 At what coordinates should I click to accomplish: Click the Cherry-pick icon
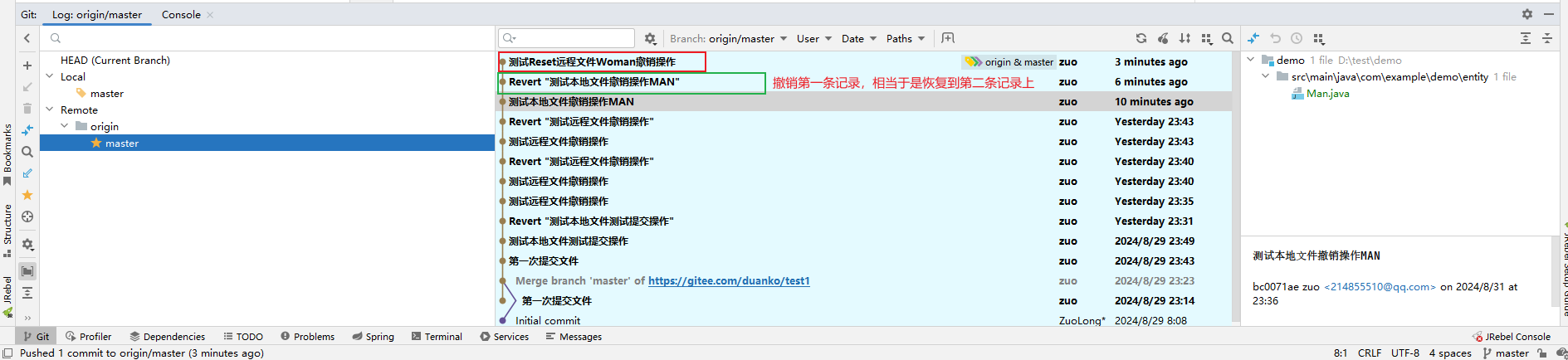(x=1163, y=38)
